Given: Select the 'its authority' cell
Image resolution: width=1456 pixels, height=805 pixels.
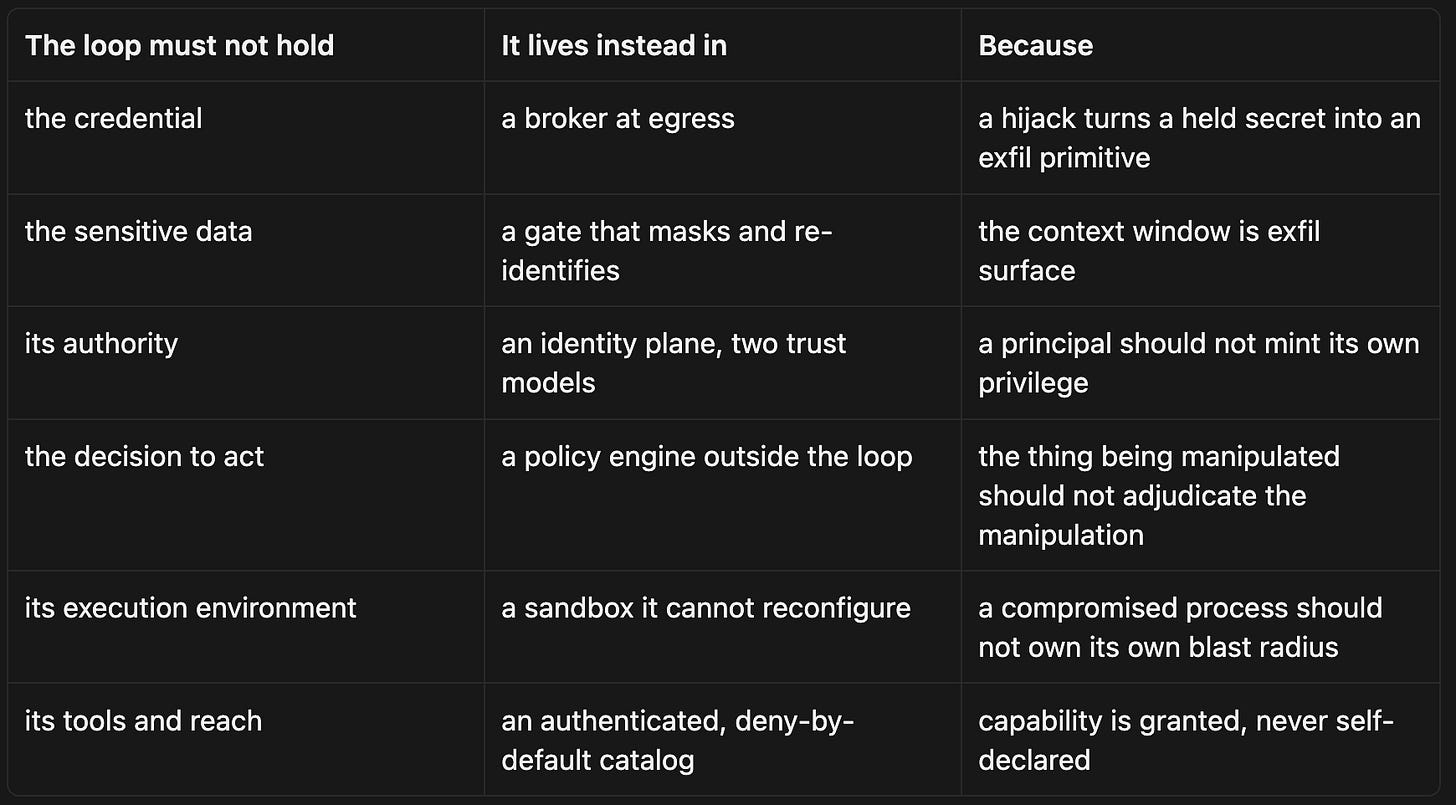Looking at the screenshot, I should pyautogui.click(x=246, y=363).
